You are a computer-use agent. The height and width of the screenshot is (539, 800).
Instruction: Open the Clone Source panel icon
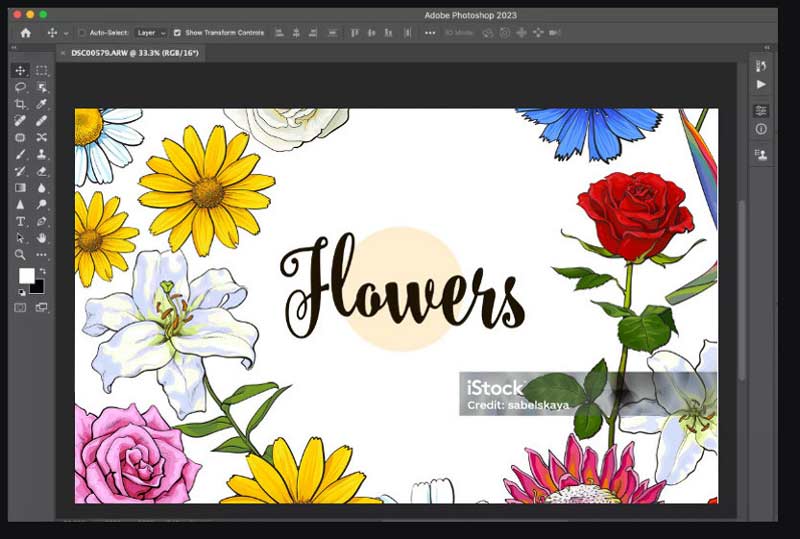[761, 155]
